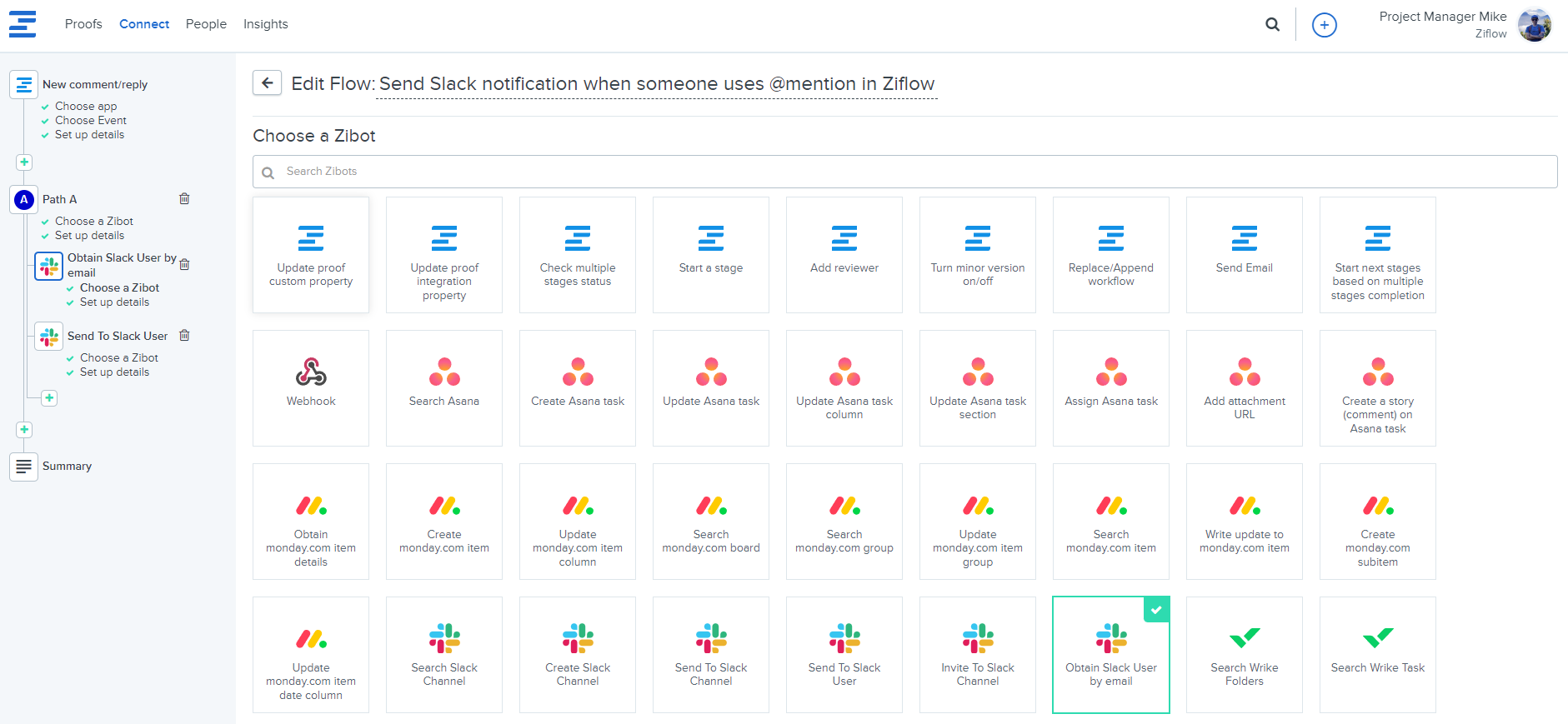This screenshot has height=724, width=1568.
Task: Add a step inside Path A after Send To Slack User
Action: 49,397
